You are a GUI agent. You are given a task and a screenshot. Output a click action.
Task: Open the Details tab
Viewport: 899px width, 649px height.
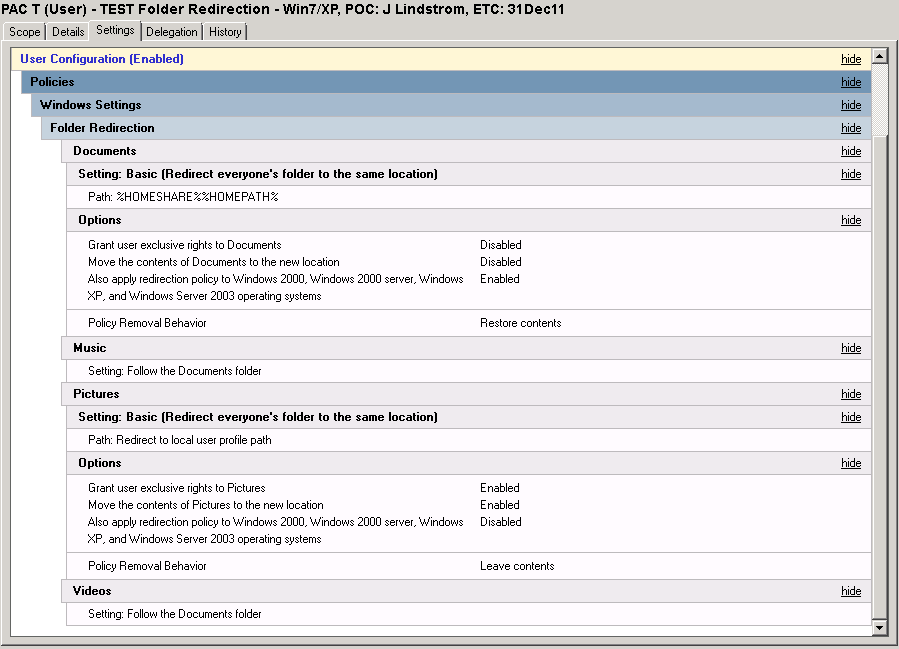coord(67,31)
